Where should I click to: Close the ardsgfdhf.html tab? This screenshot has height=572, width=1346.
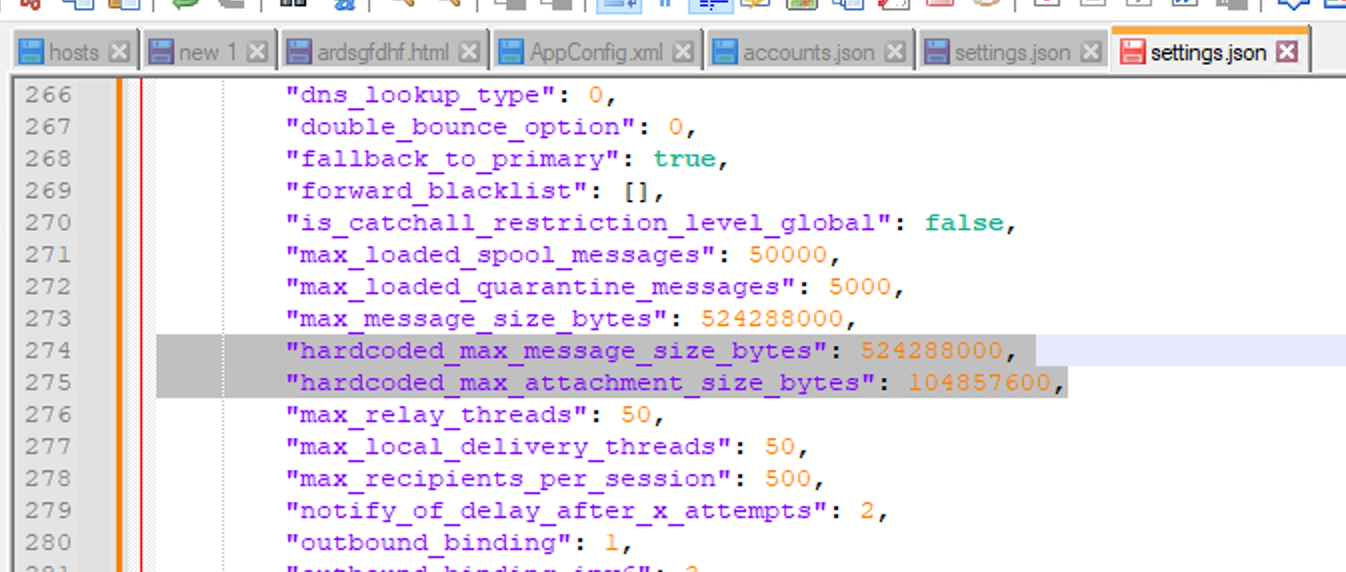[x=469, y=52]
